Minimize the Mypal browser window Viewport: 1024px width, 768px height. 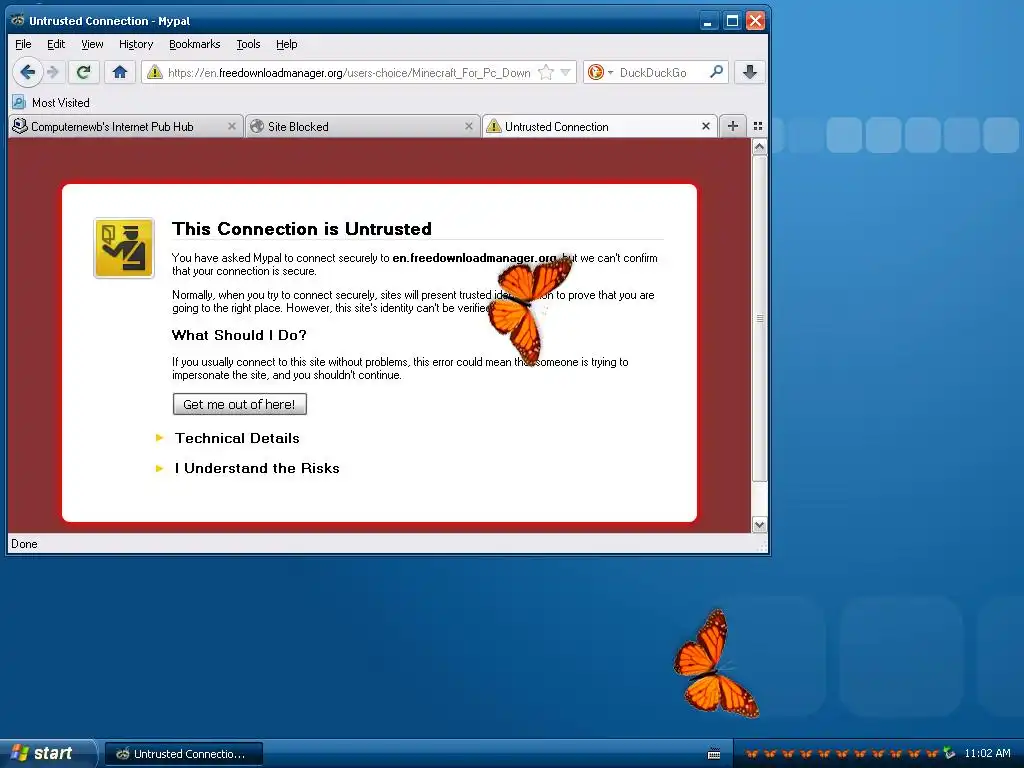(708, 21)
